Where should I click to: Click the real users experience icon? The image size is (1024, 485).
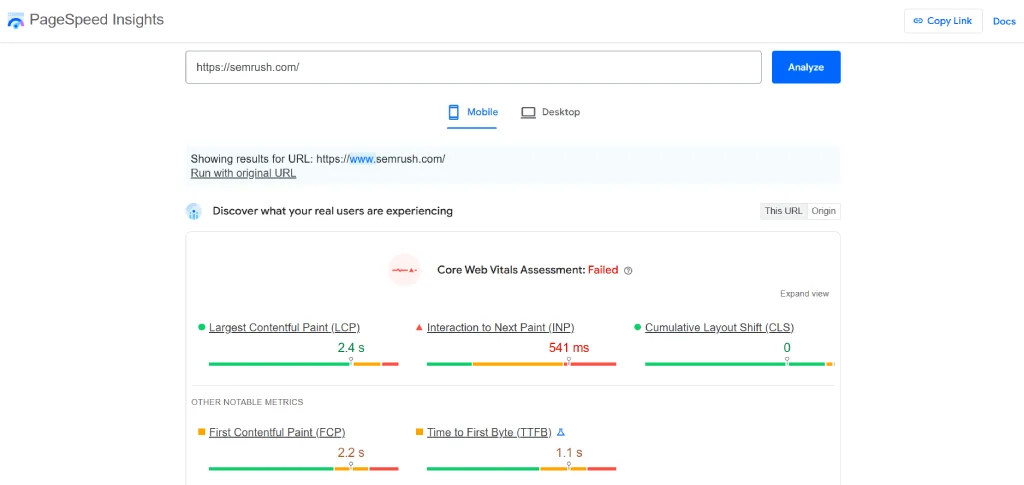point(194,211)
